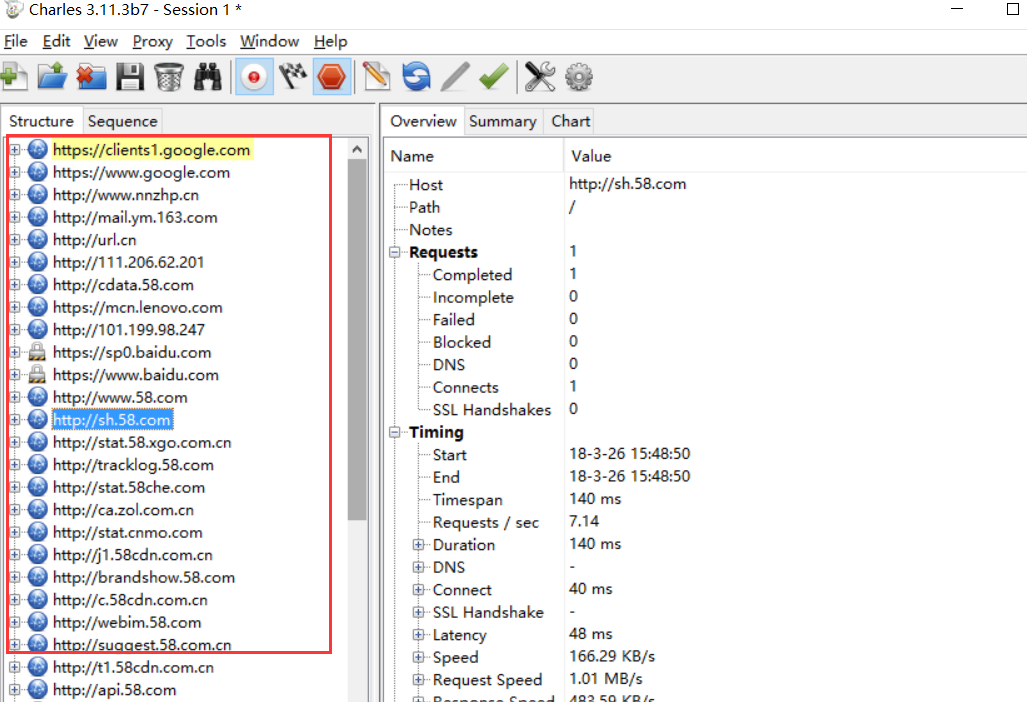Viewport: 1027px width, 702px height.
Task: Toggle recording with the red record button
Action: click(254, 77)
